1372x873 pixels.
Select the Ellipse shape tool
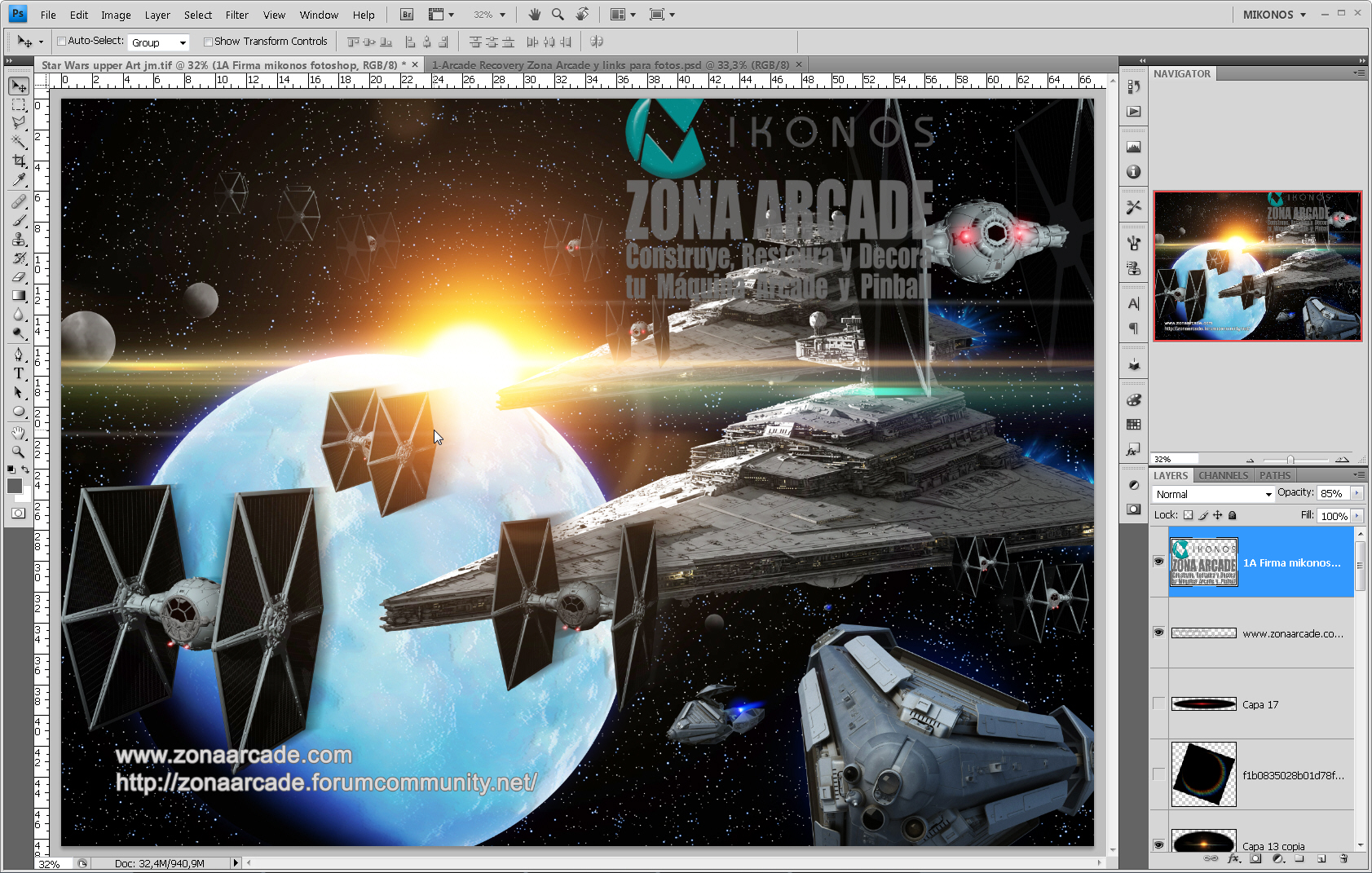coord(18,412)
